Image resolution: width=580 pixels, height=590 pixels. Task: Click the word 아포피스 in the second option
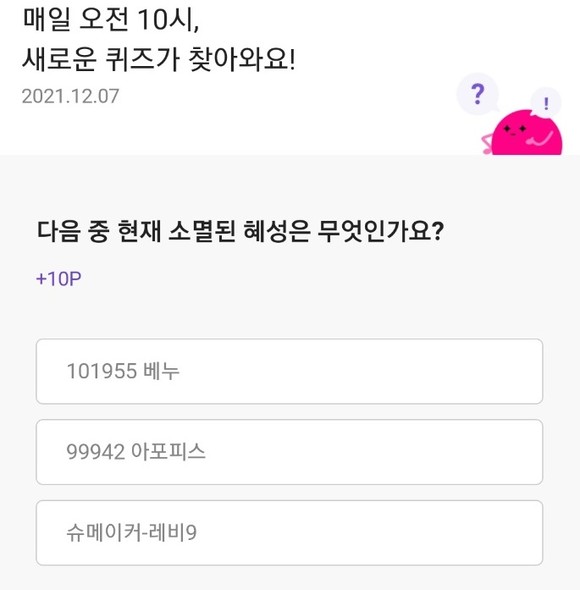pyautogui.click(x=168, y=452)
